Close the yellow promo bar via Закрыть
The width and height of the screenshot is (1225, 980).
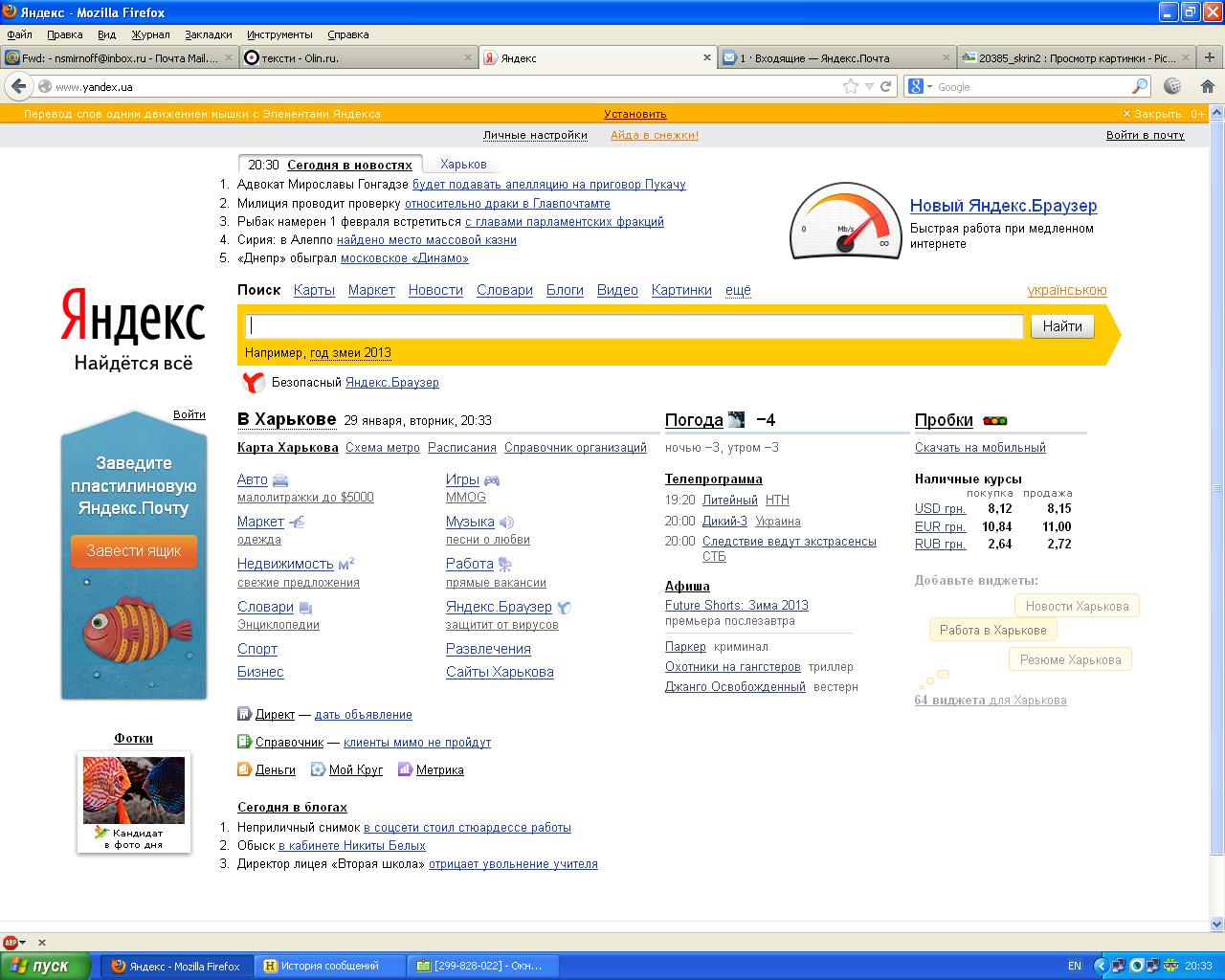[1152, 114]
